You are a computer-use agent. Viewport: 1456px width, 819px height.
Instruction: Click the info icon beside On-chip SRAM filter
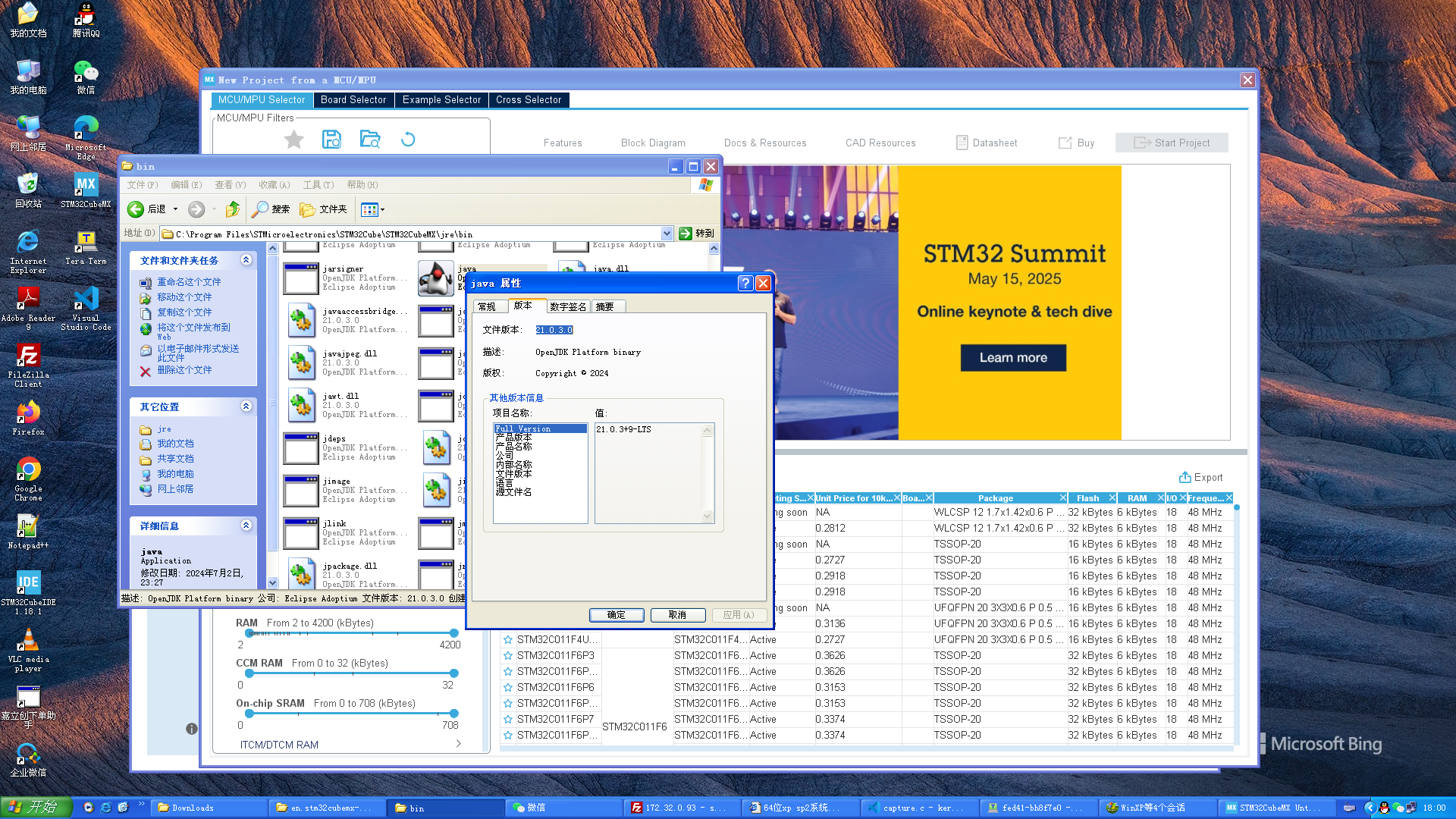192,729
